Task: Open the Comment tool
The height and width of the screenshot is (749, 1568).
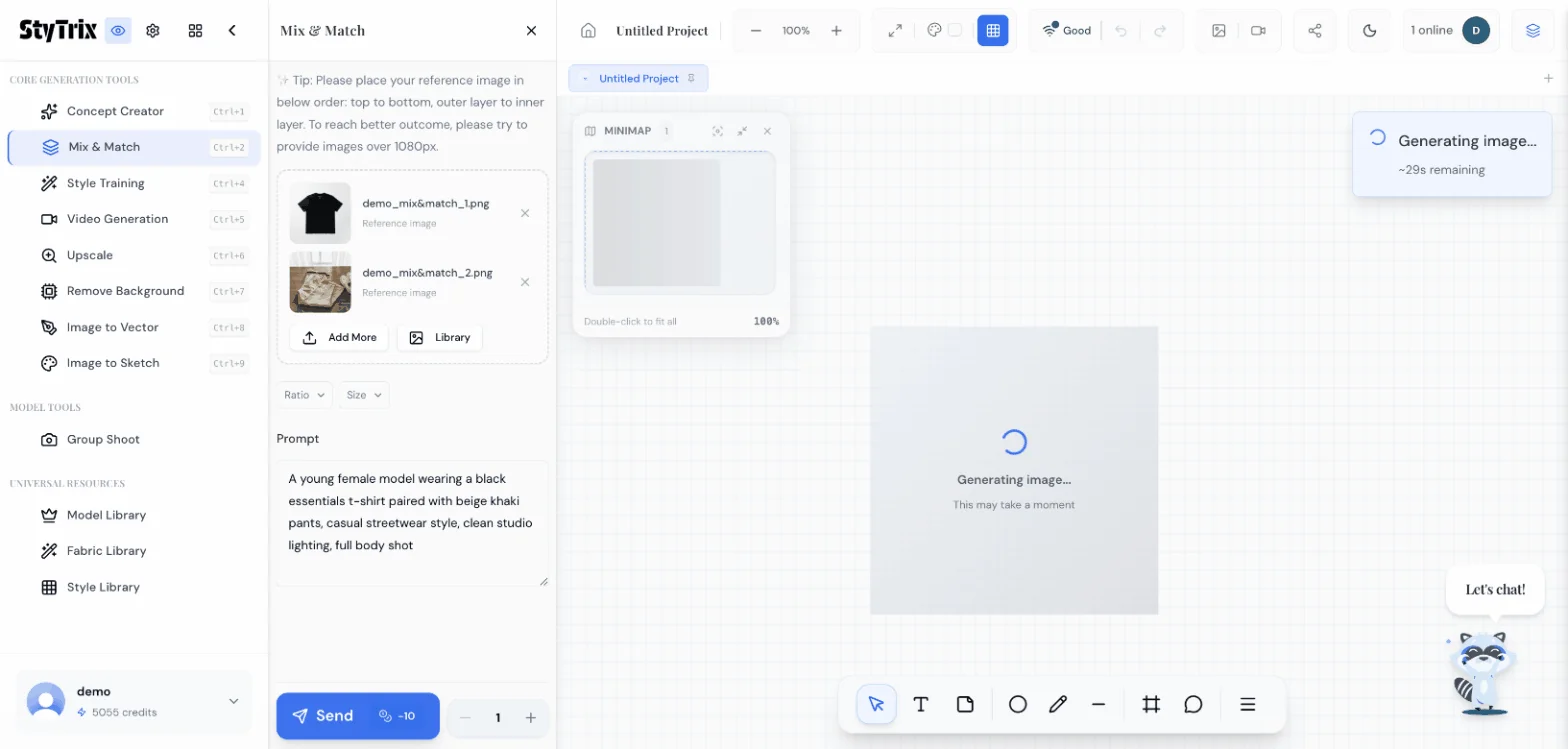Action: click(x=1193, y=704)
